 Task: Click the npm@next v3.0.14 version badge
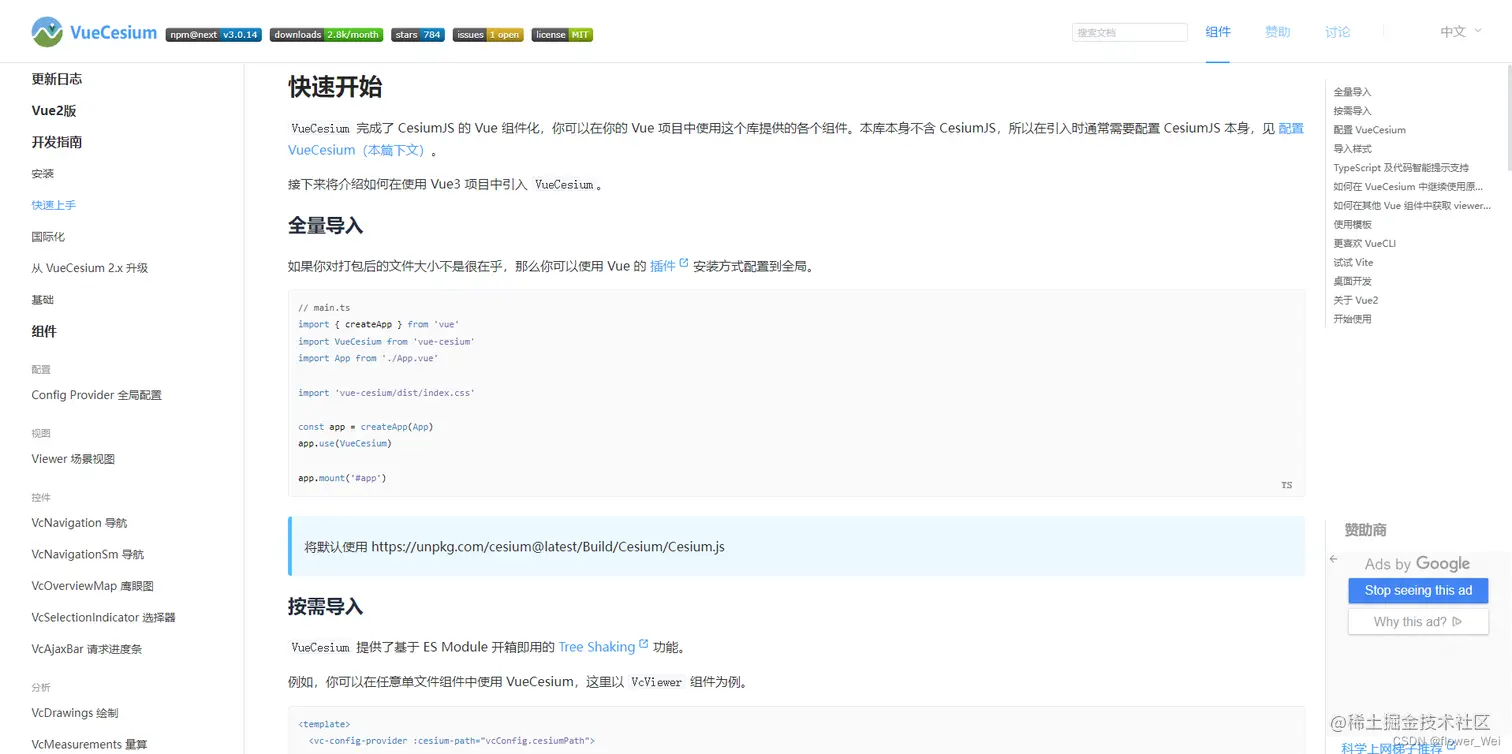tap(213, 33)
